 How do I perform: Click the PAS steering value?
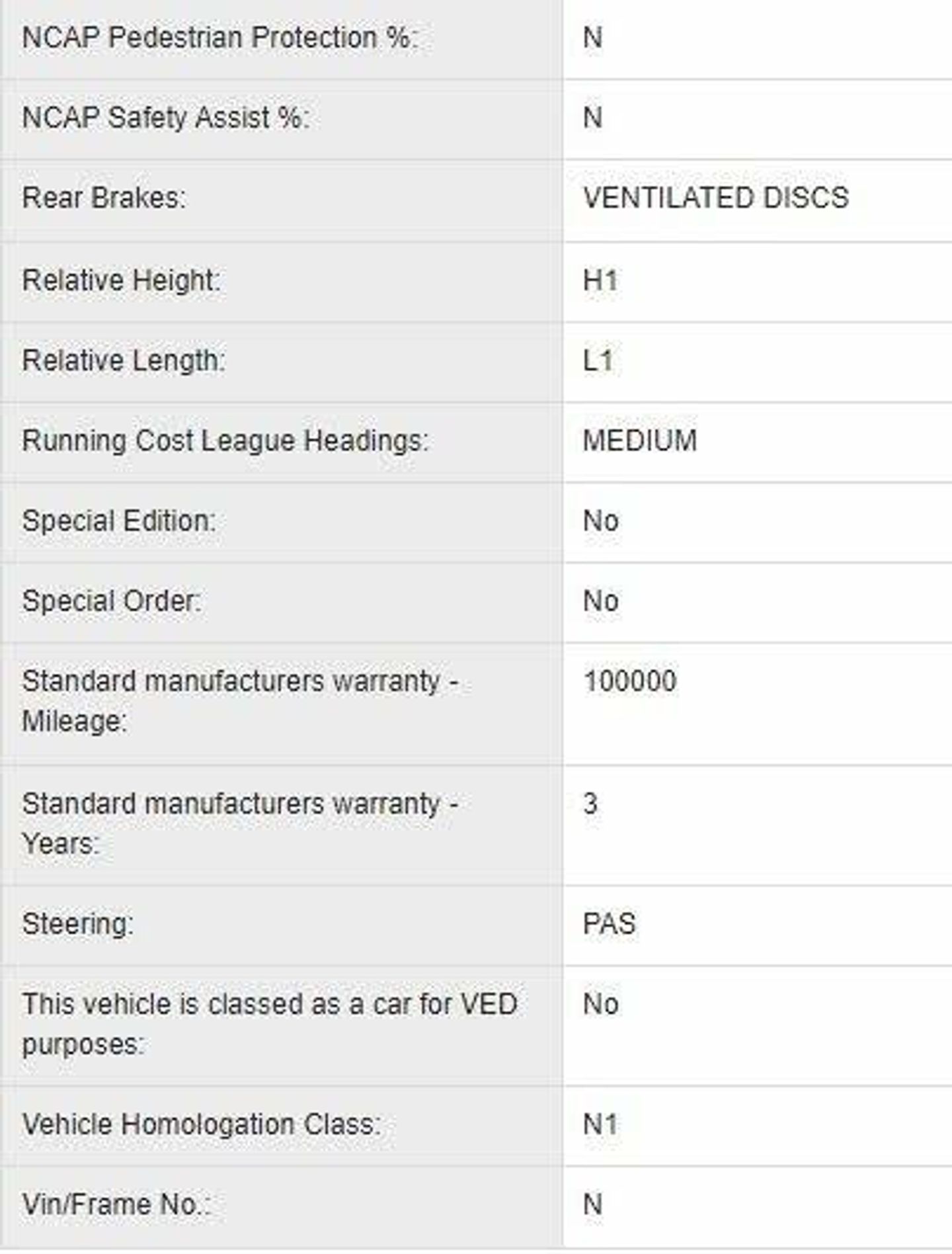click(x=609, y=924)
